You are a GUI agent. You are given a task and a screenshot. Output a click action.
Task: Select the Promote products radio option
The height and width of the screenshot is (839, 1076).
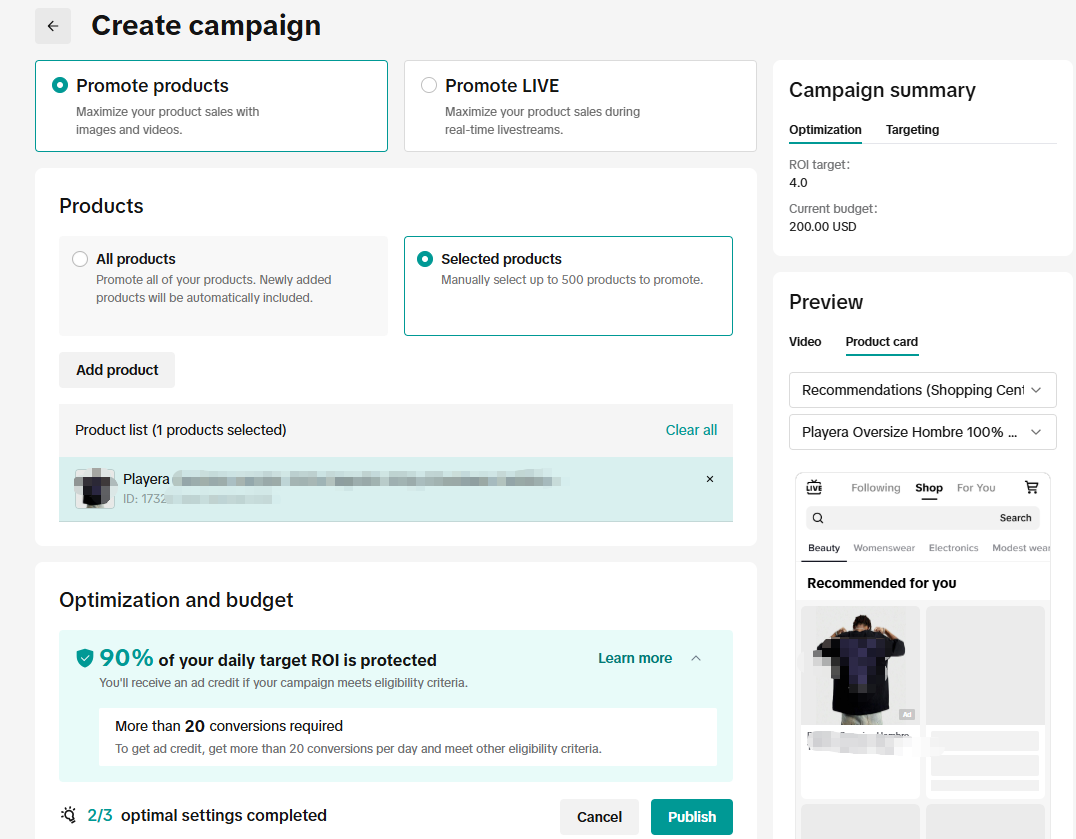click(60, 85)
